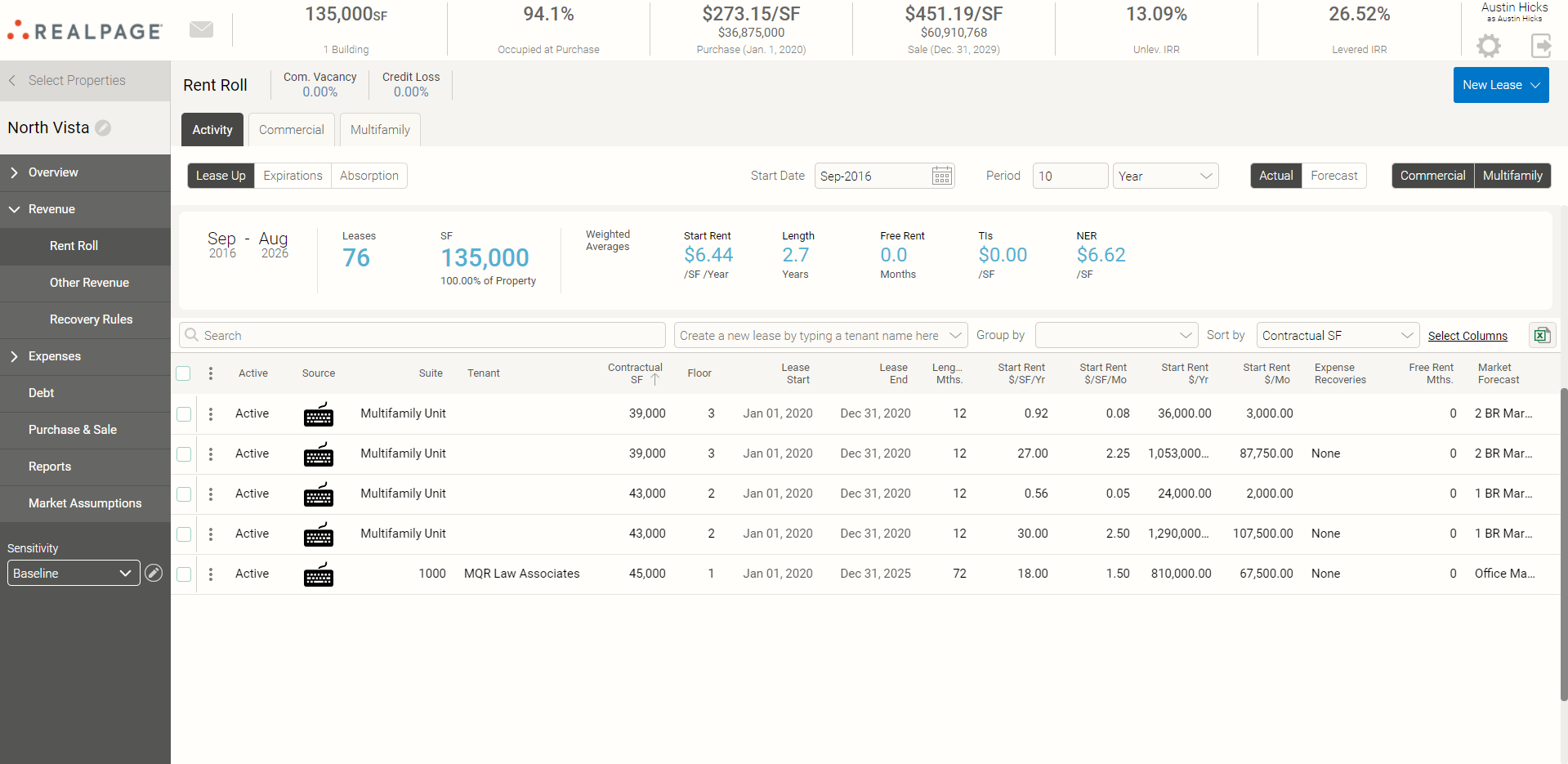Switch to the Commercial tab

click(291, 130)
